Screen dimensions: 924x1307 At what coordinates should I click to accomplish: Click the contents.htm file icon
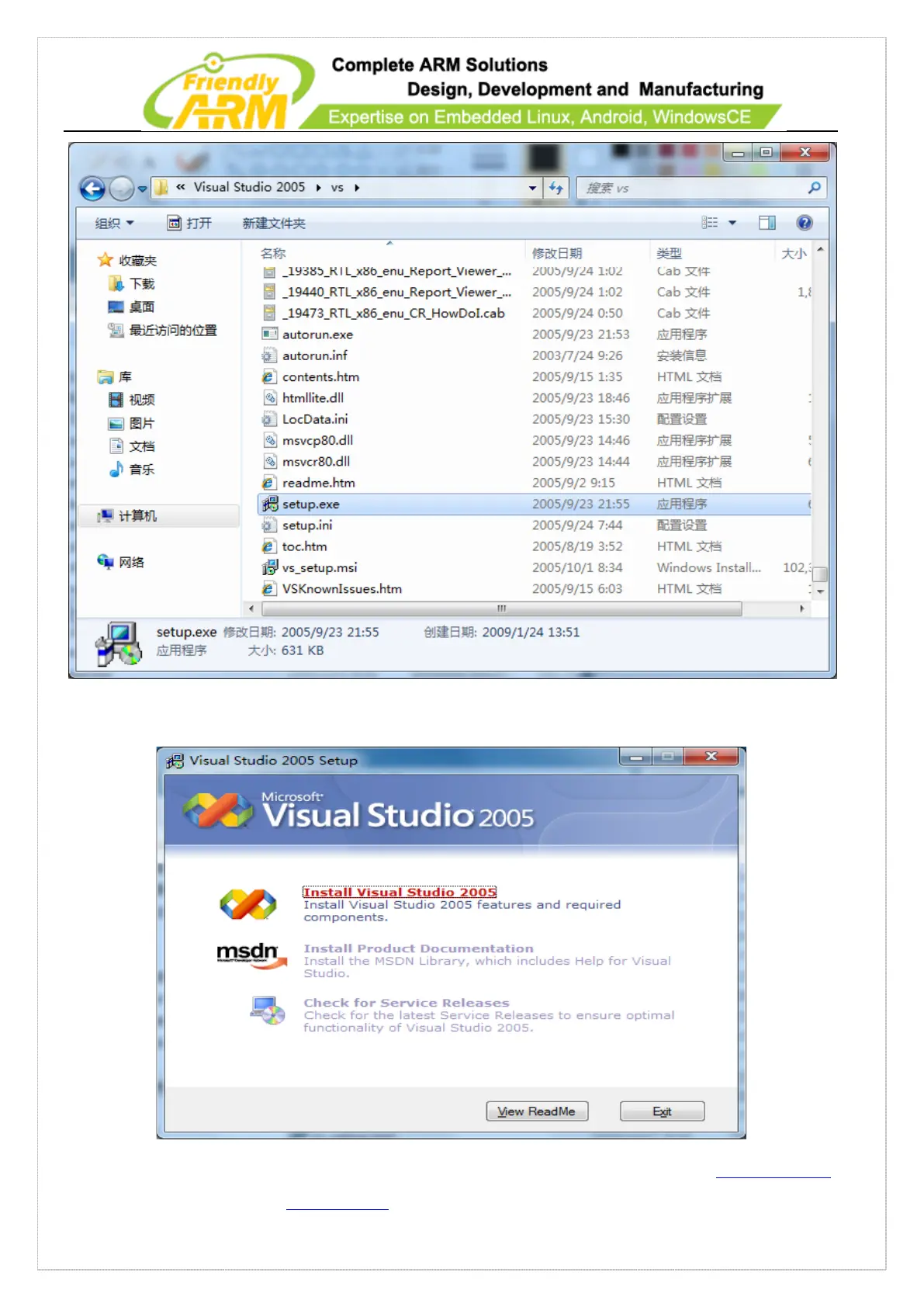269,376
